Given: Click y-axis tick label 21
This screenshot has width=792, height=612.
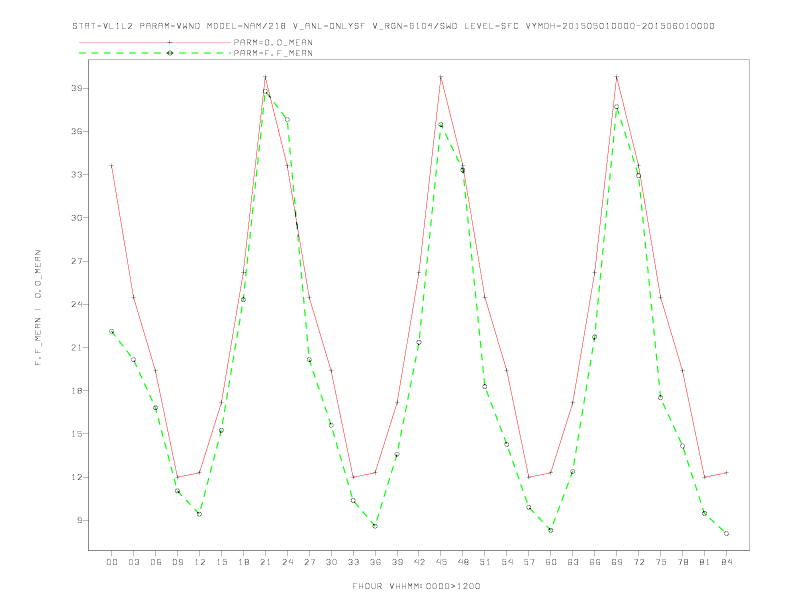Looking at the screenshot, I should (76, 347).
